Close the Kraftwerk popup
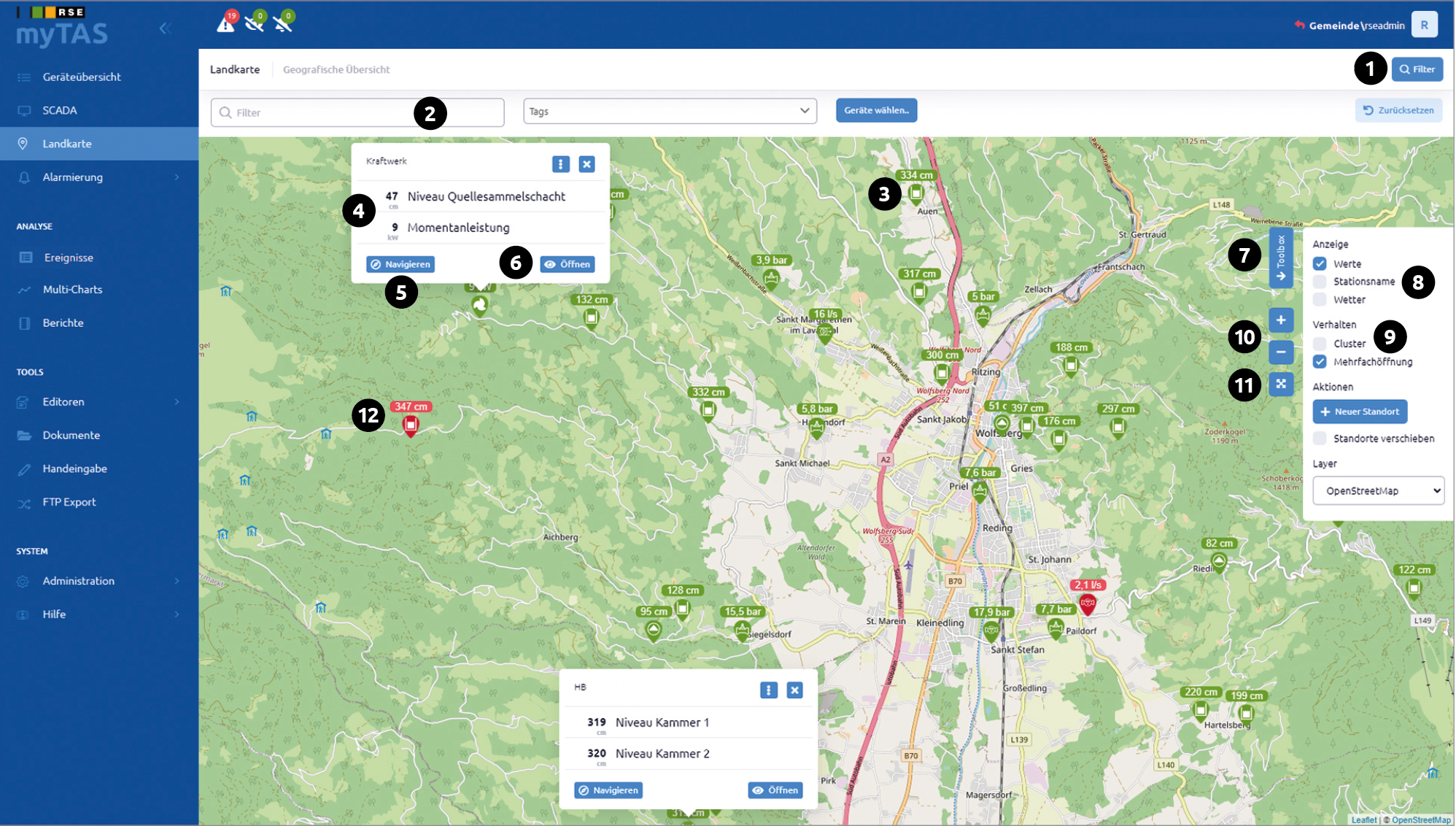 tap(586, 164)
